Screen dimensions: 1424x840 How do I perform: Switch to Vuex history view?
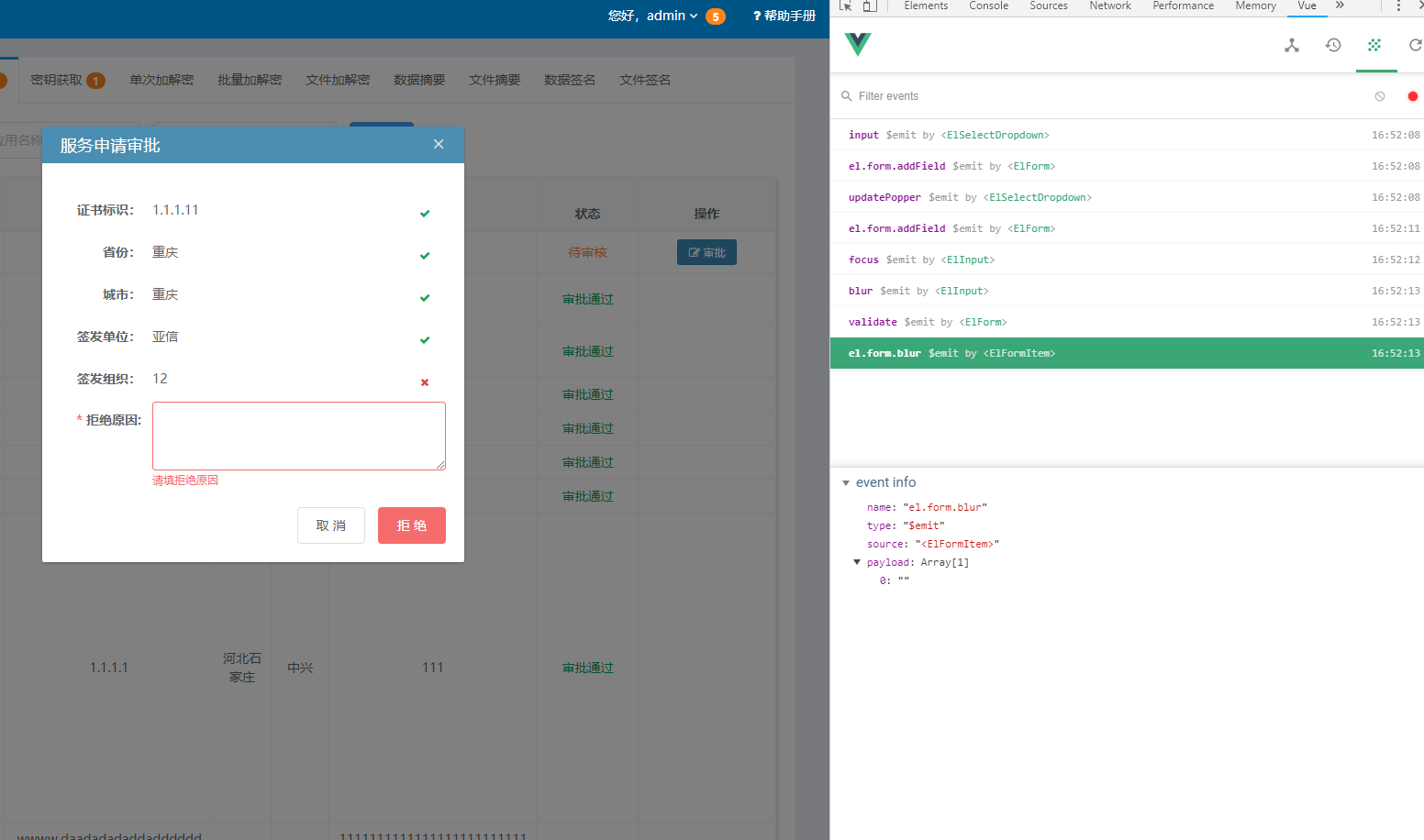point(1333,45)
